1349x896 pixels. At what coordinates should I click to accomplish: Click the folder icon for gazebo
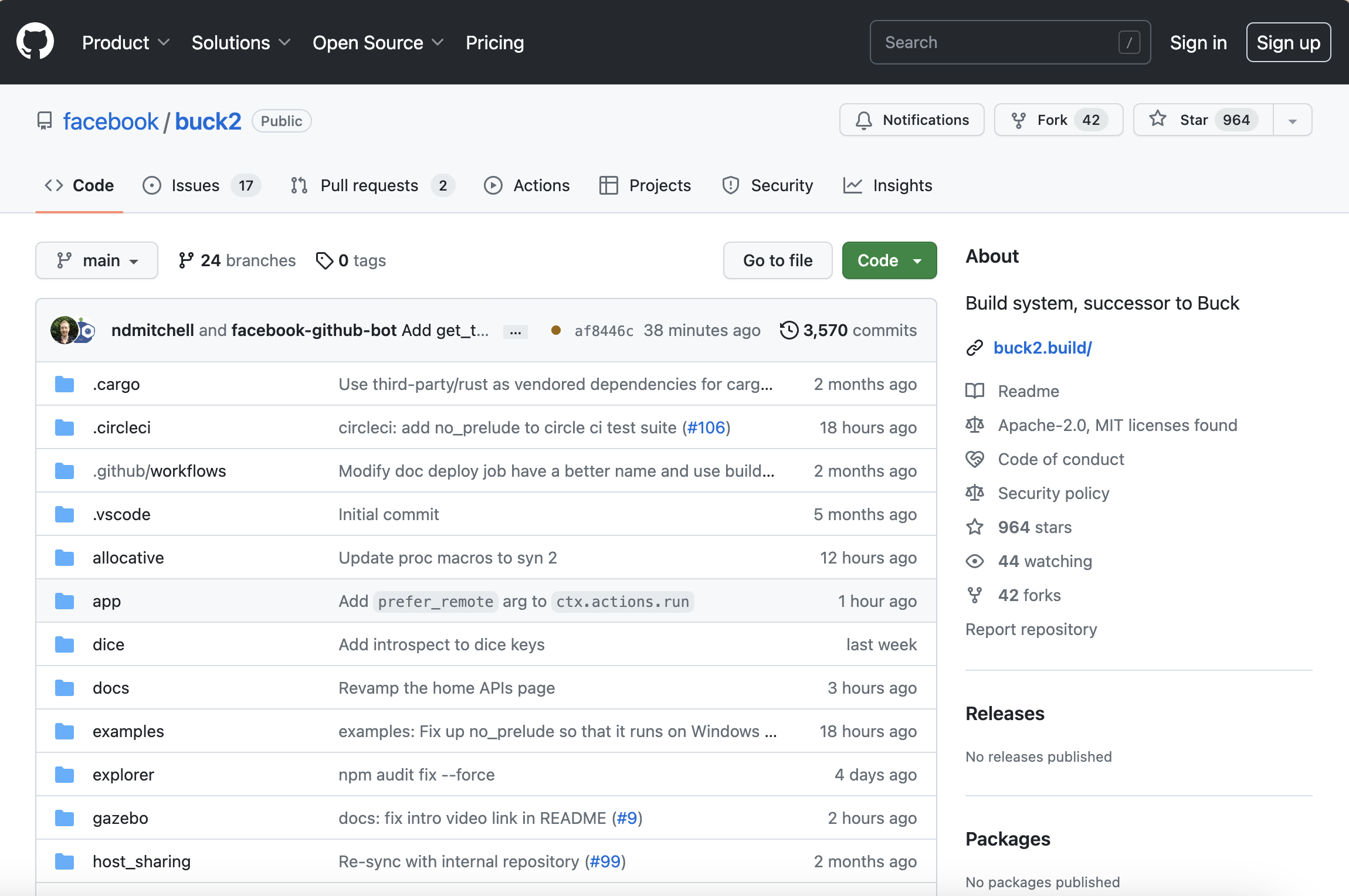tap(65, 818)
